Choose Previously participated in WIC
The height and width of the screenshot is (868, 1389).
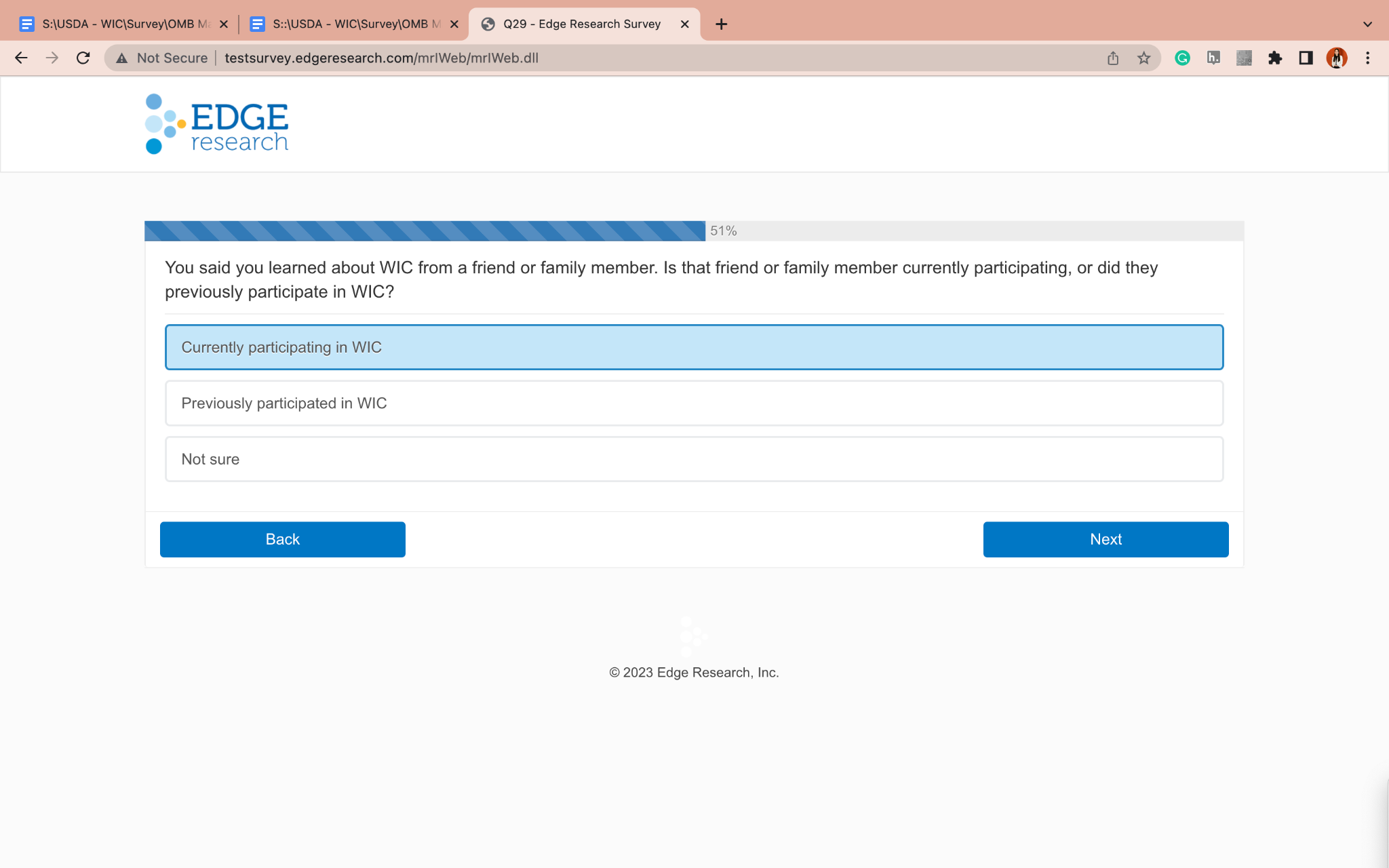pyautogui.click(x=694, y=403)
